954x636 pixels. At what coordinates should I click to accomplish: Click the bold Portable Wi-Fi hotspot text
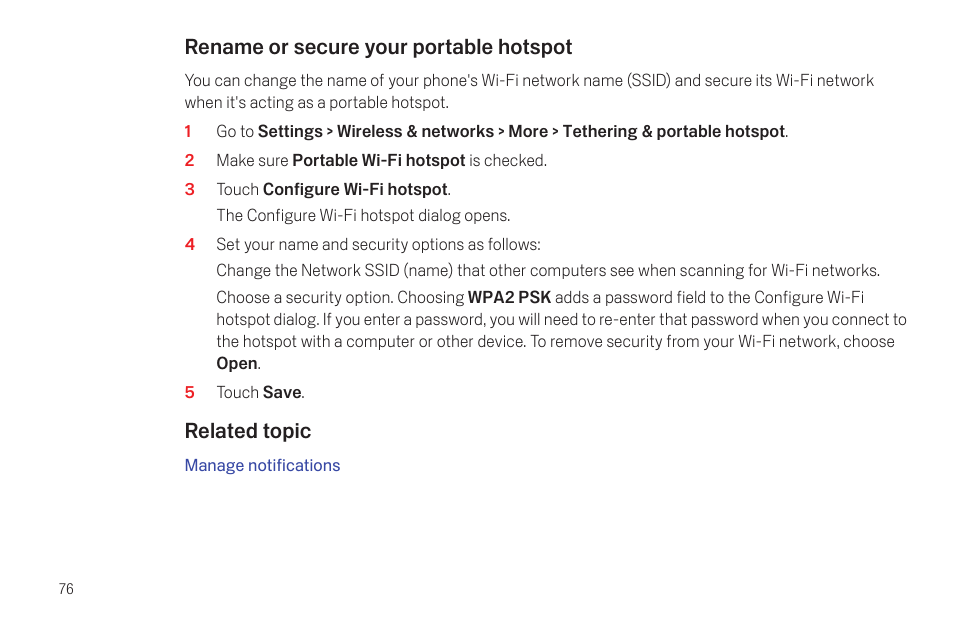[x=378, y=161]
